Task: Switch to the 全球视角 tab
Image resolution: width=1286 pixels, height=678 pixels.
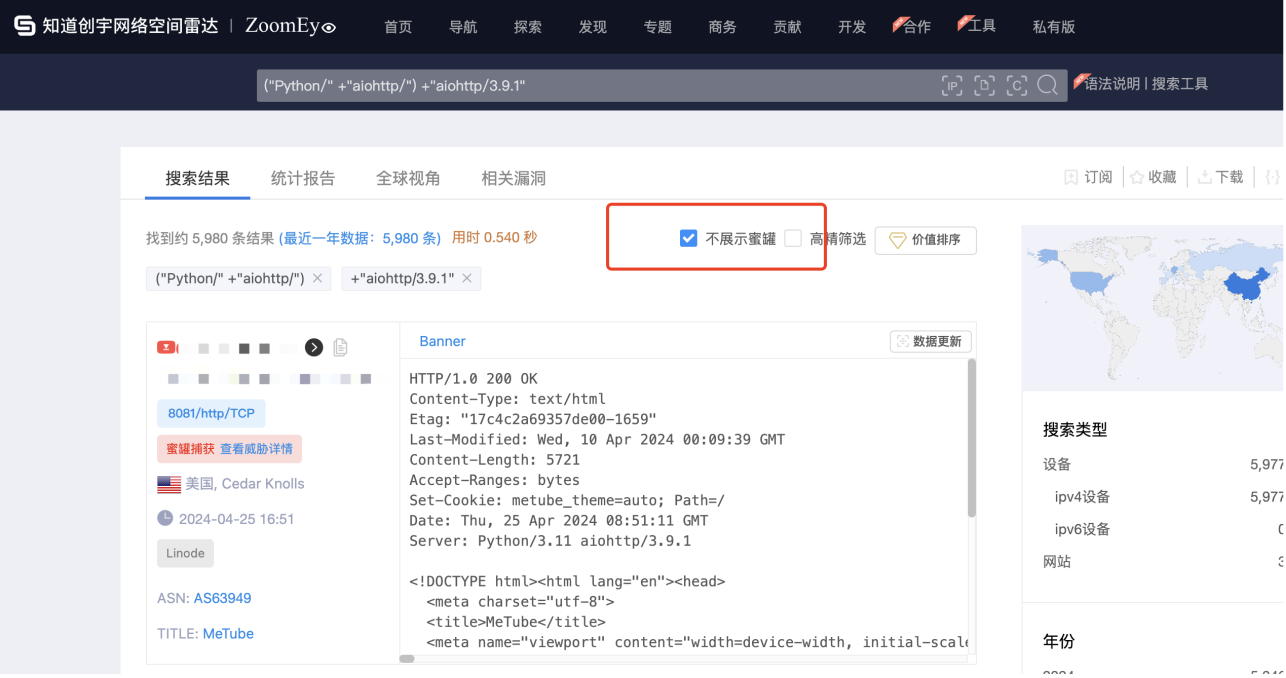Action: tap(408, 178)
